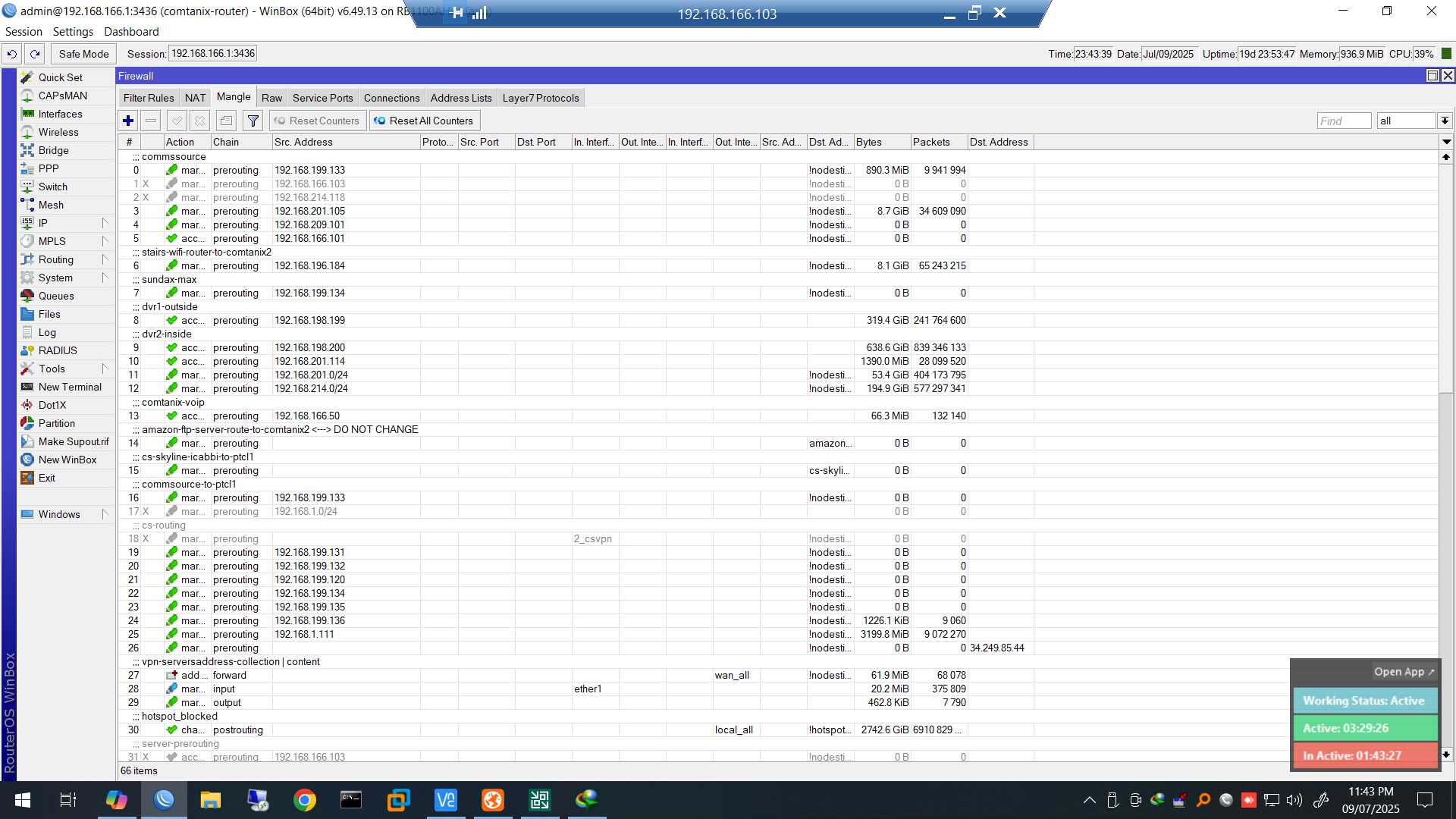Screen dimensions: 1456x819
Task: Click the Filter funnel icon
Action: click(253, 121)
